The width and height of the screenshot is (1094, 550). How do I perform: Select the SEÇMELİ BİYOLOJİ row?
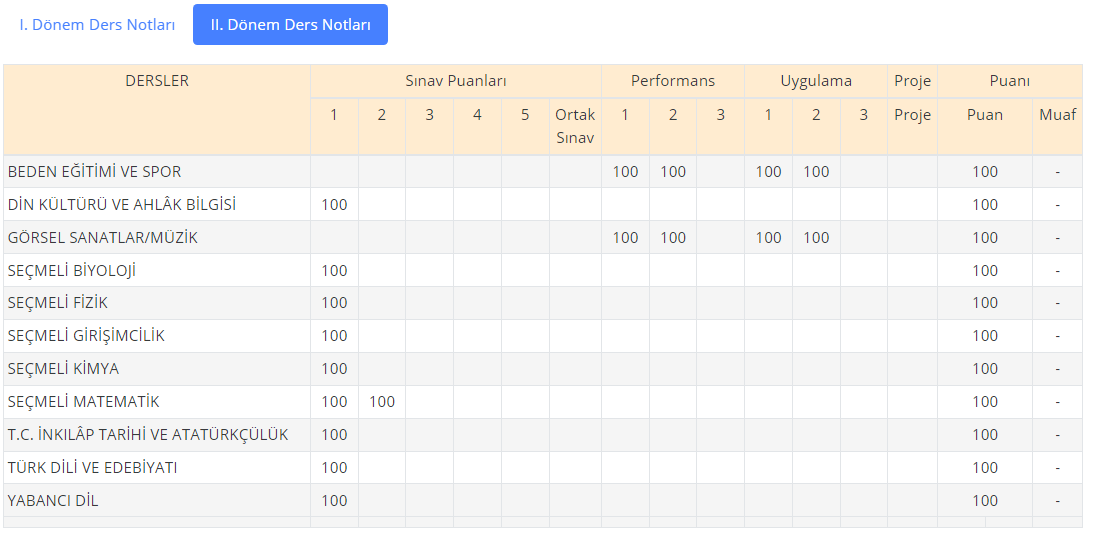coord(543,270)
